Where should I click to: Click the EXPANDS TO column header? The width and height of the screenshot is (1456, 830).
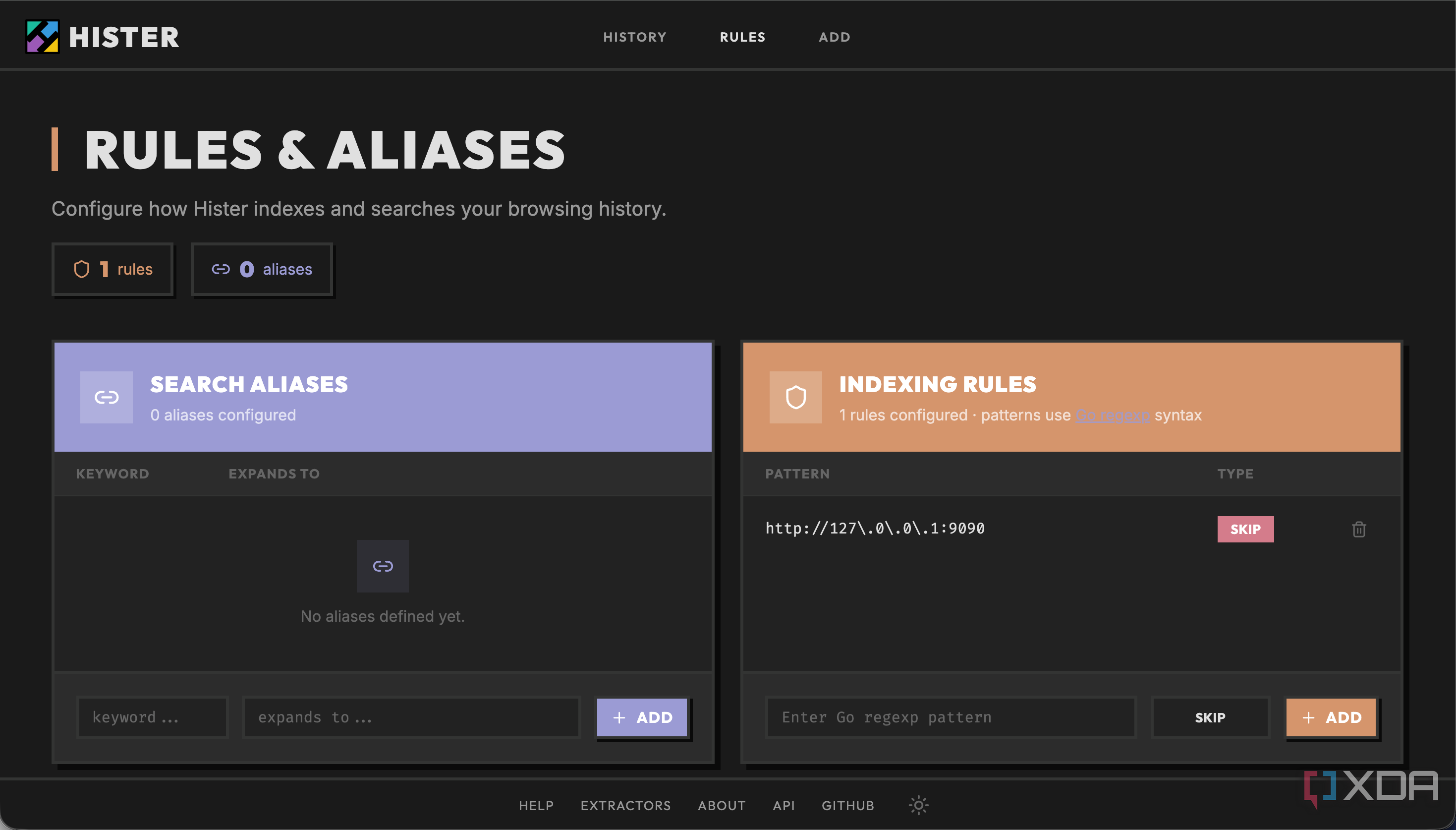(x=274, y=474)
